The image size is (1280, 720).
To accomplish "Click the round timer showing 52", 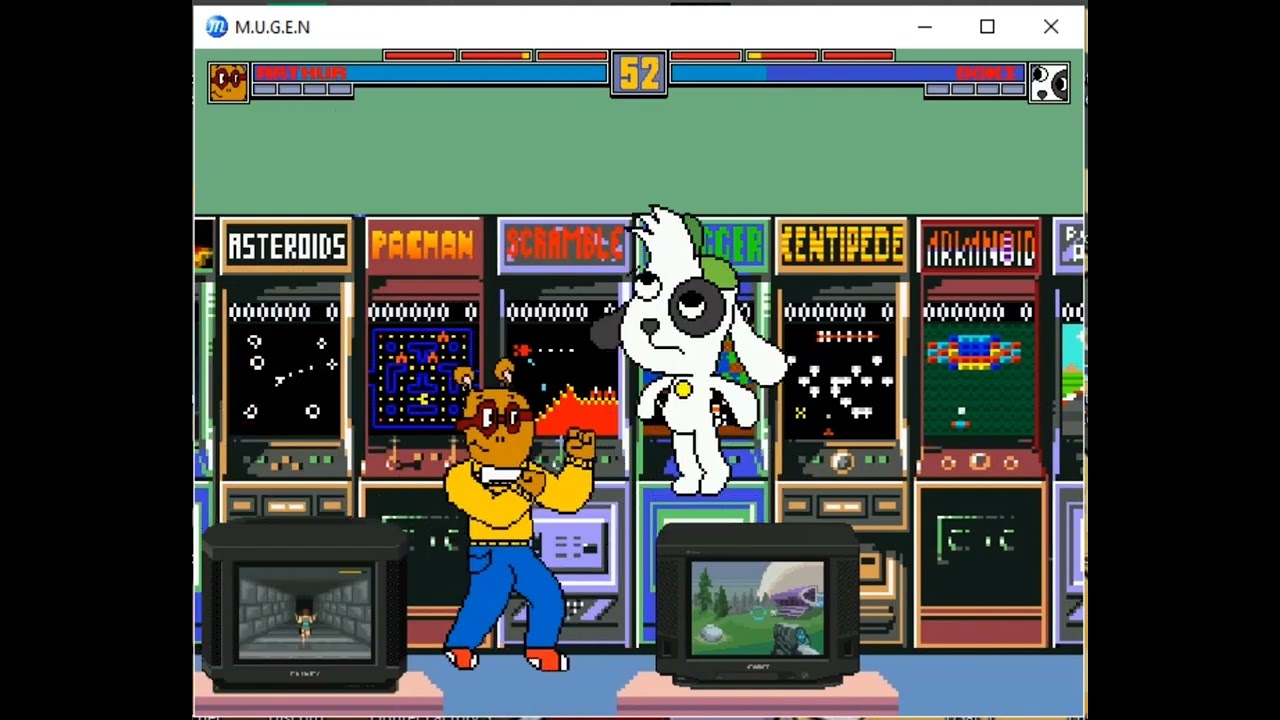I will [x=639, y=74].
